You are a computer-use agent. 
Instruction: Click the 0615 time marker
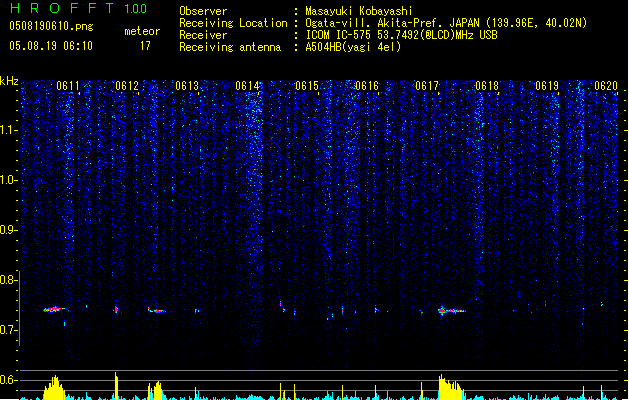click(307, 86)
